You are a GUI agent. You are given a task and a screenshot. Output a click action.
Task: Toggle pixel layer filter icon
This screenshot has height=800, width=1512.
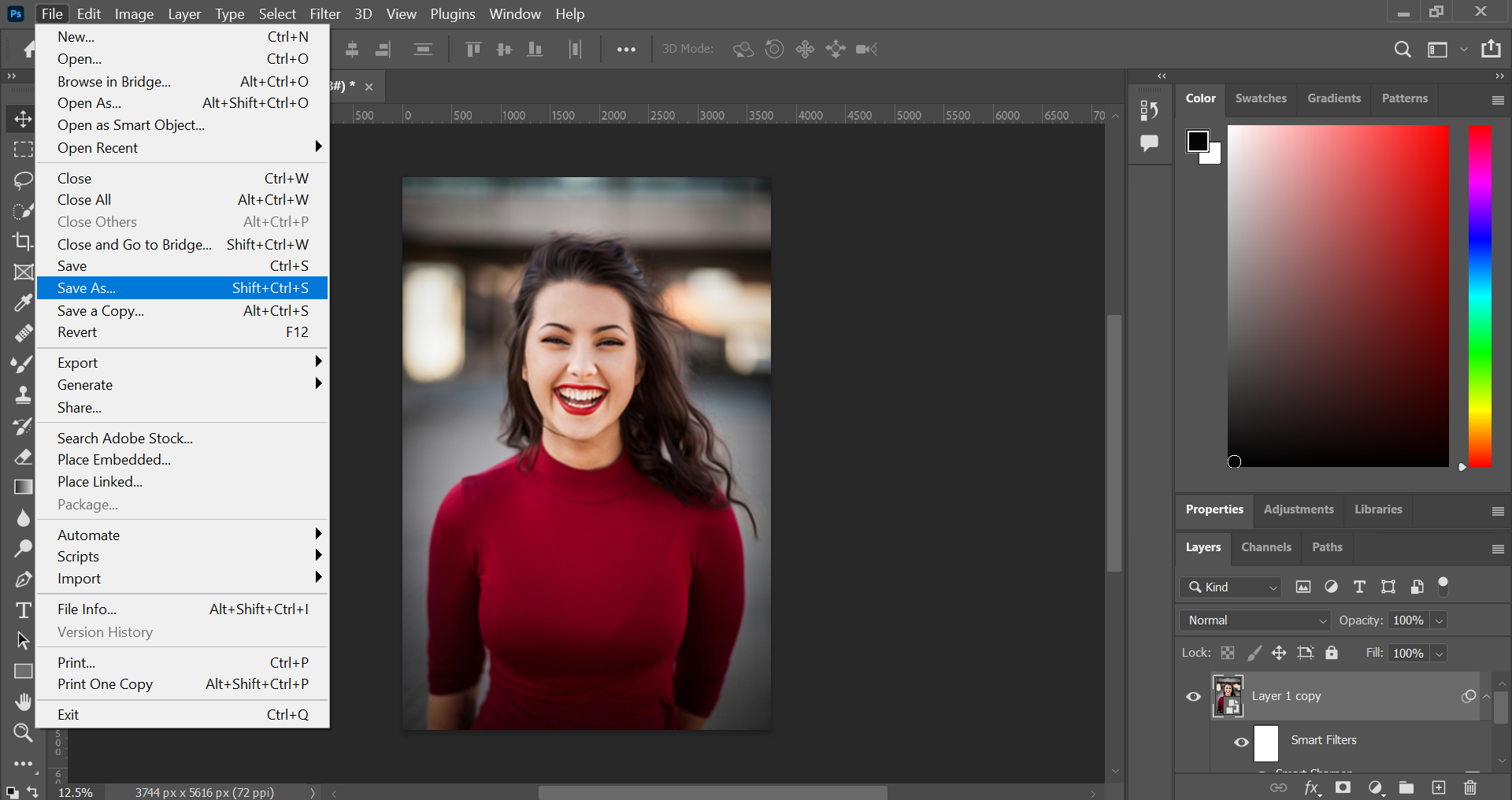pos(1303,587)
